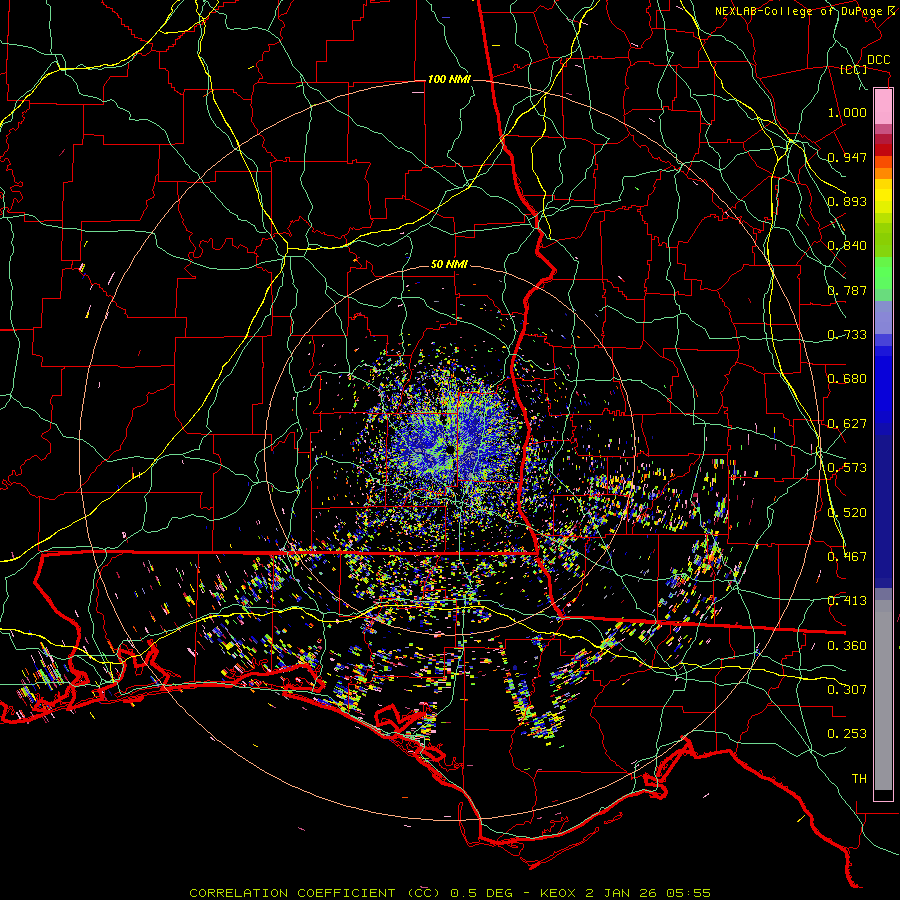Click the pink top segment of the color bar

pos(883,106)
